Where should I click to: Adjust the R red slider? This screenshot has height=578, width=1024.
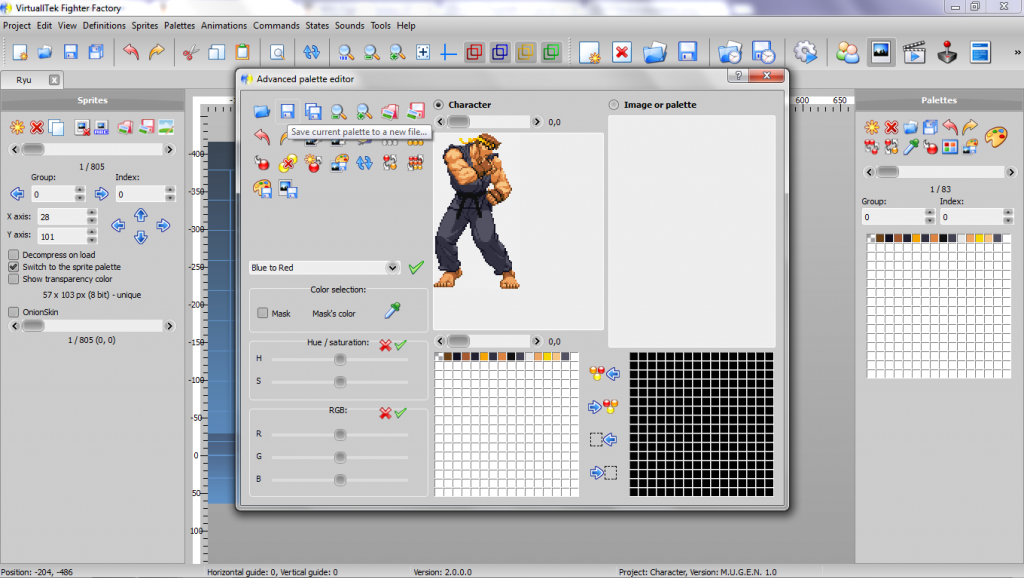[x=340, y=434]
